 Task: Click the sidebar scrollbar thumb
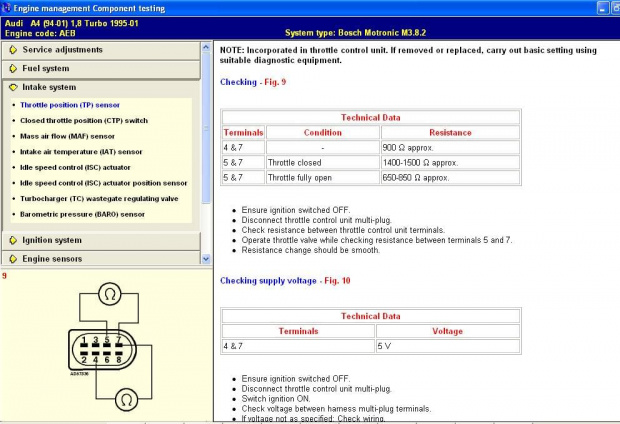pyautogui.click(x=206, y=128)
